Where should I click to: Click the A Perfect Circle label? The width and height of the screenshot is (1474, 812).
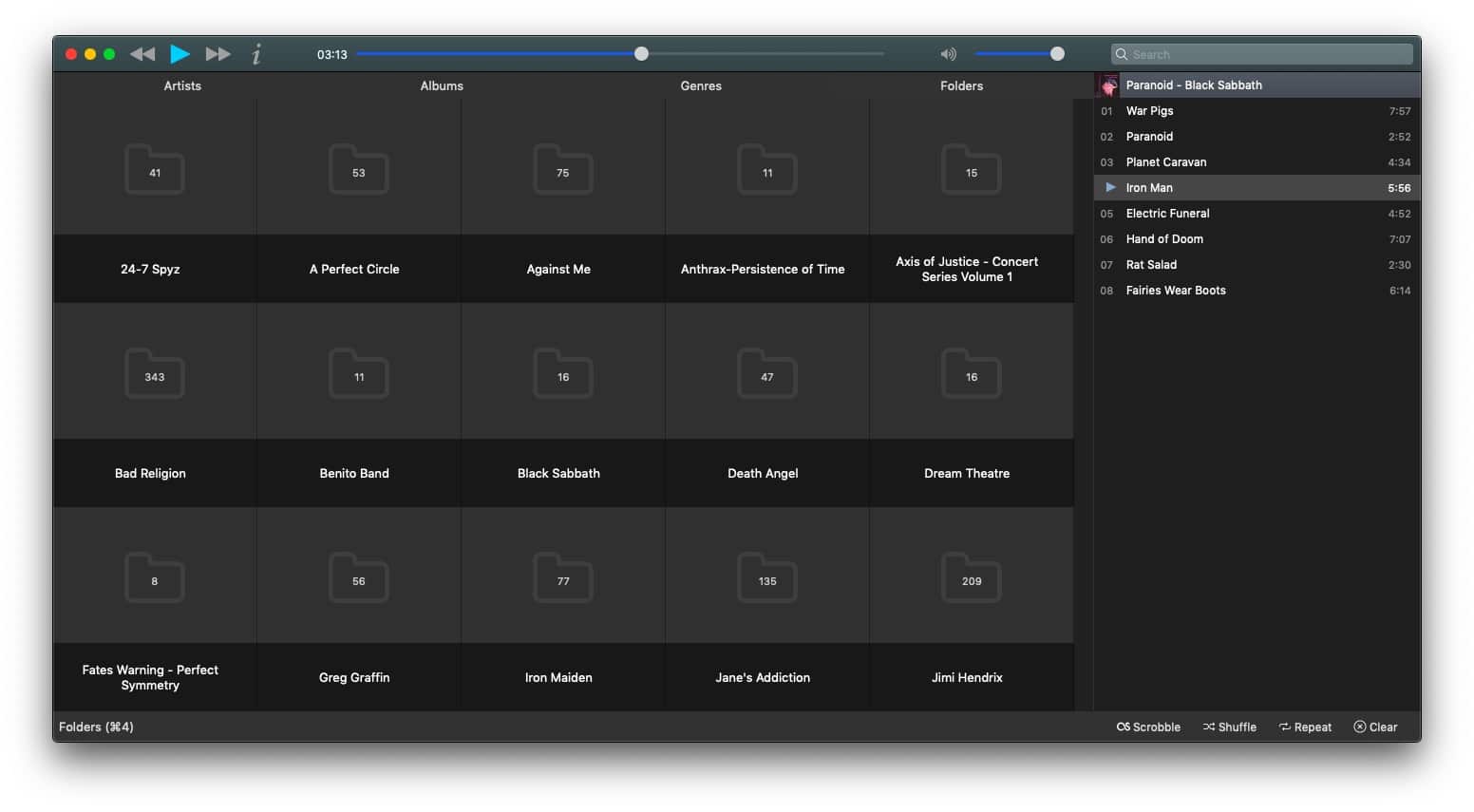click(354, 269)
